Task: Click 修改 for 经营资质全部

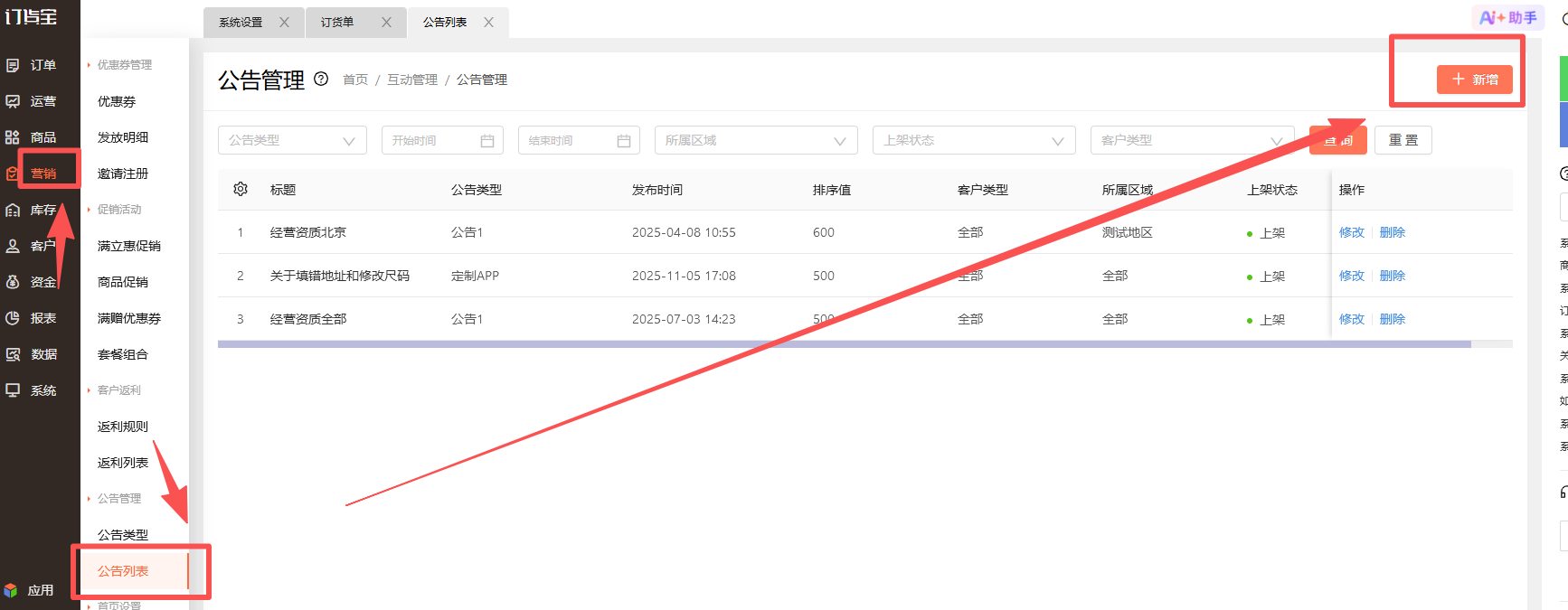Action: point(1352,319)
